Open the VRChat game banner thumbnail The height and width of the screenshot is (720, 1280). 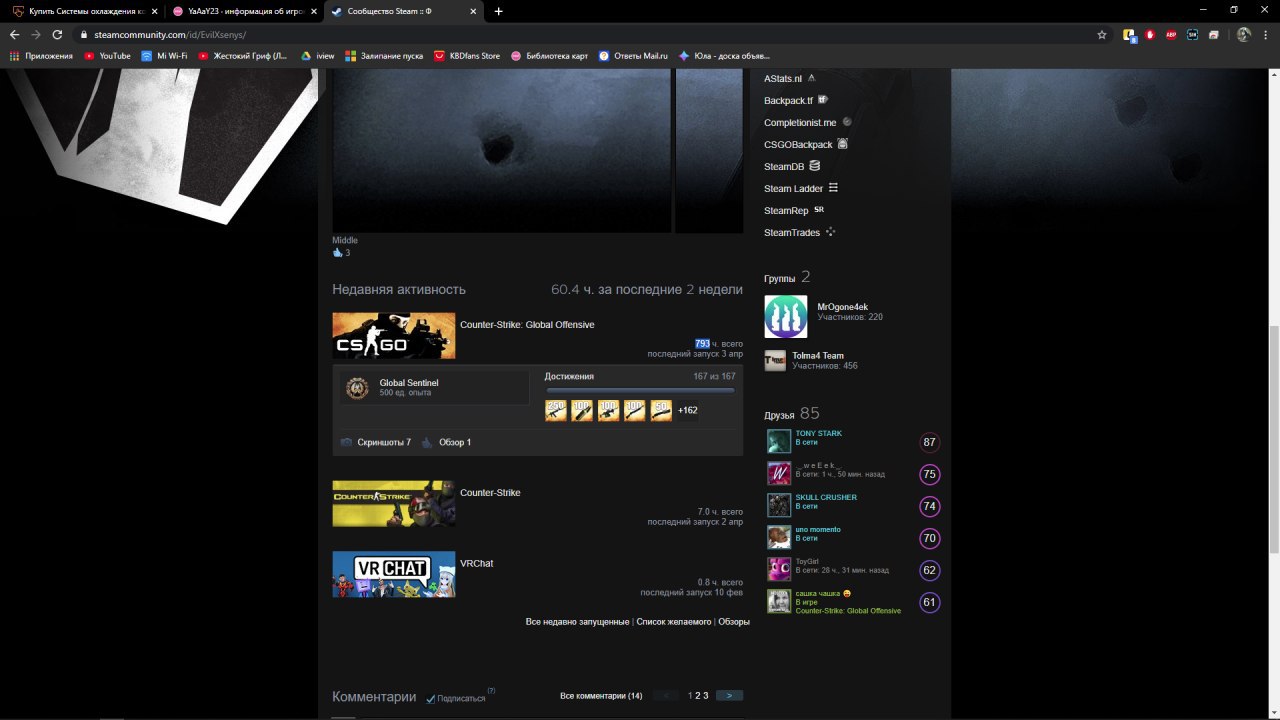pos(394,574)
